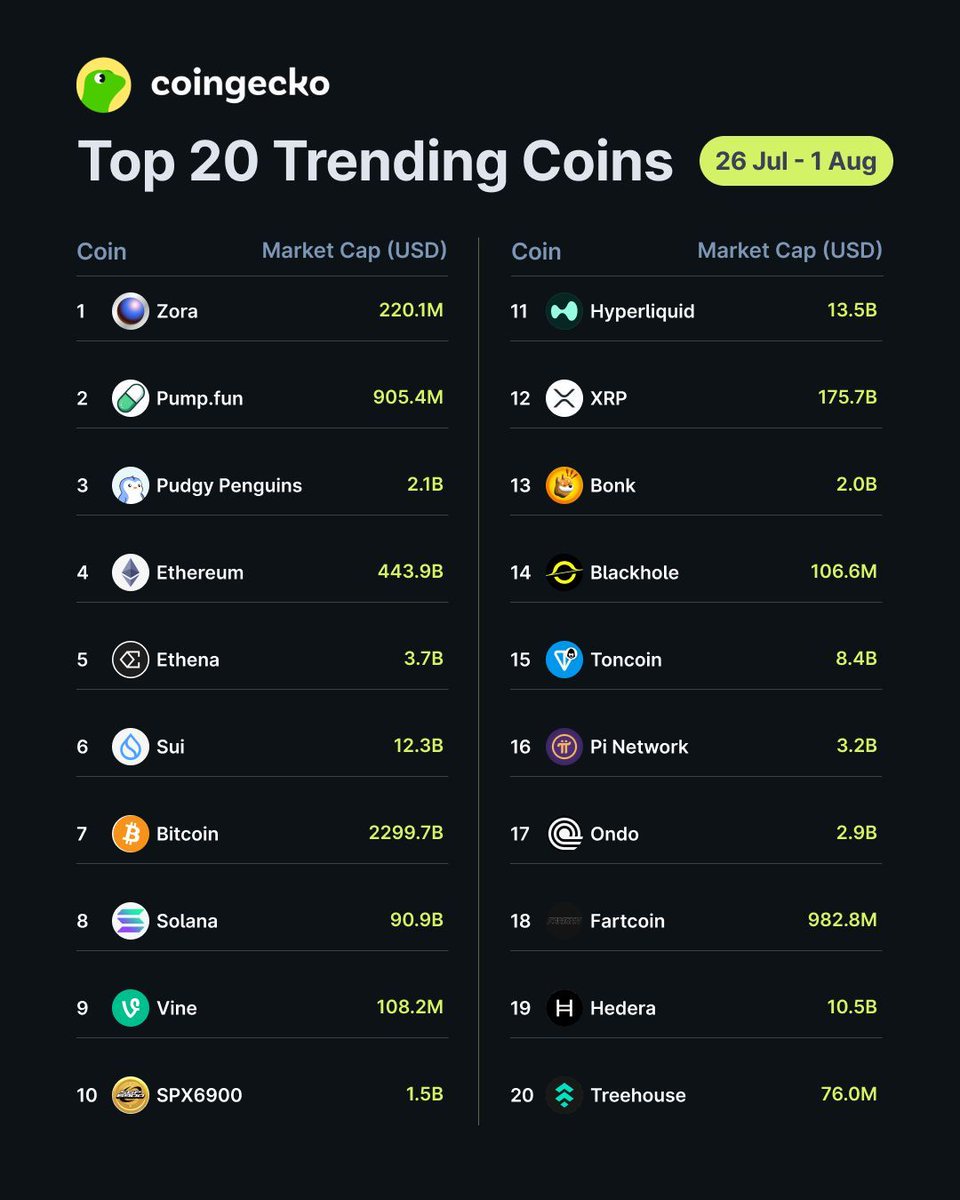Click the XRP logo icon

coord(564,398)
